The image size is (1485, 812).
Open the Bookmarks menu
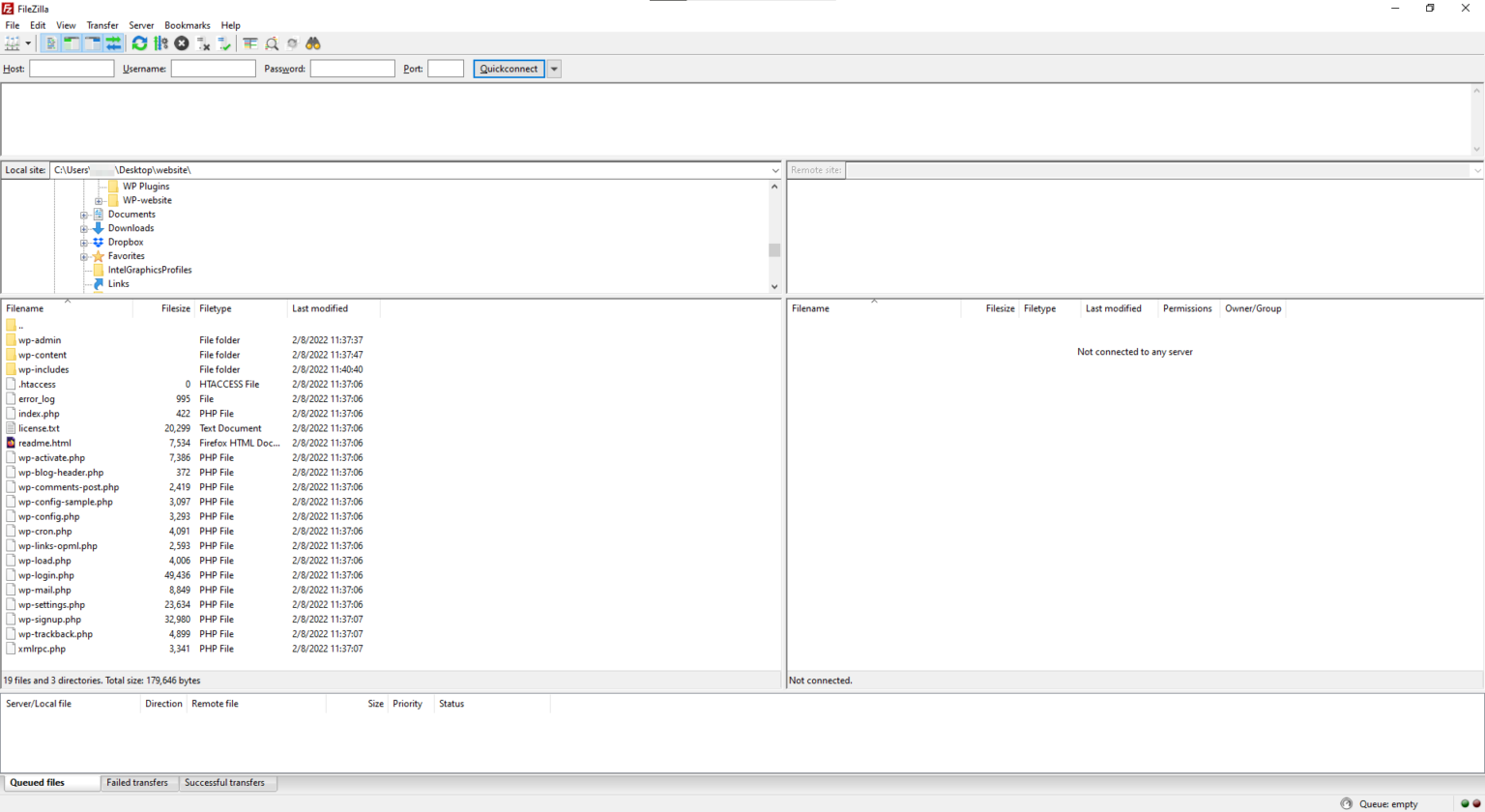click(187, 25)
